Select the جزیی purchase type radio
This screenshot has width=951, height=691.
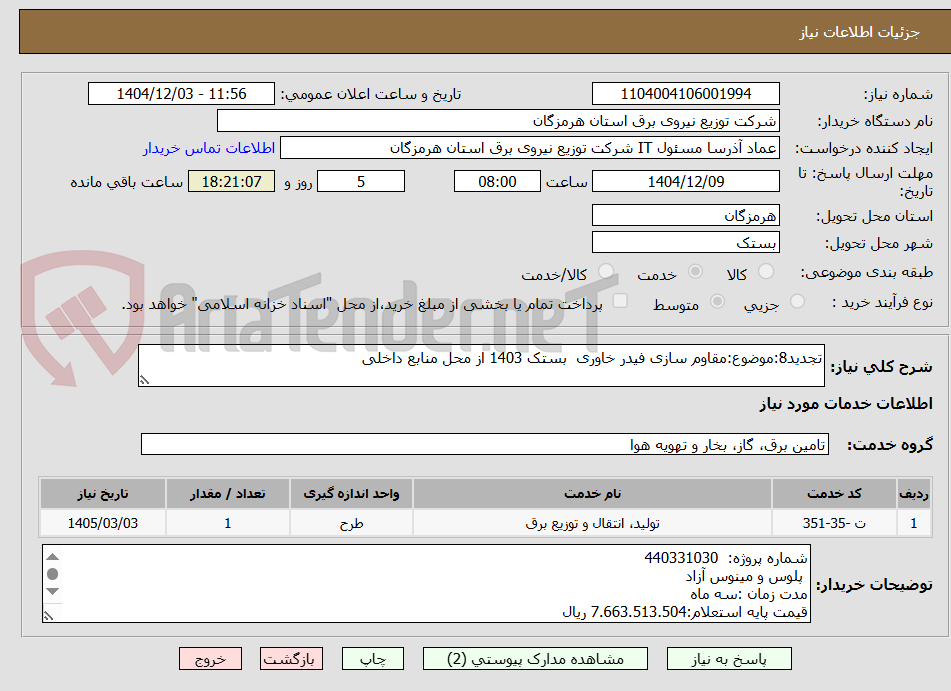pyautogui.click(x=797, y=301)
